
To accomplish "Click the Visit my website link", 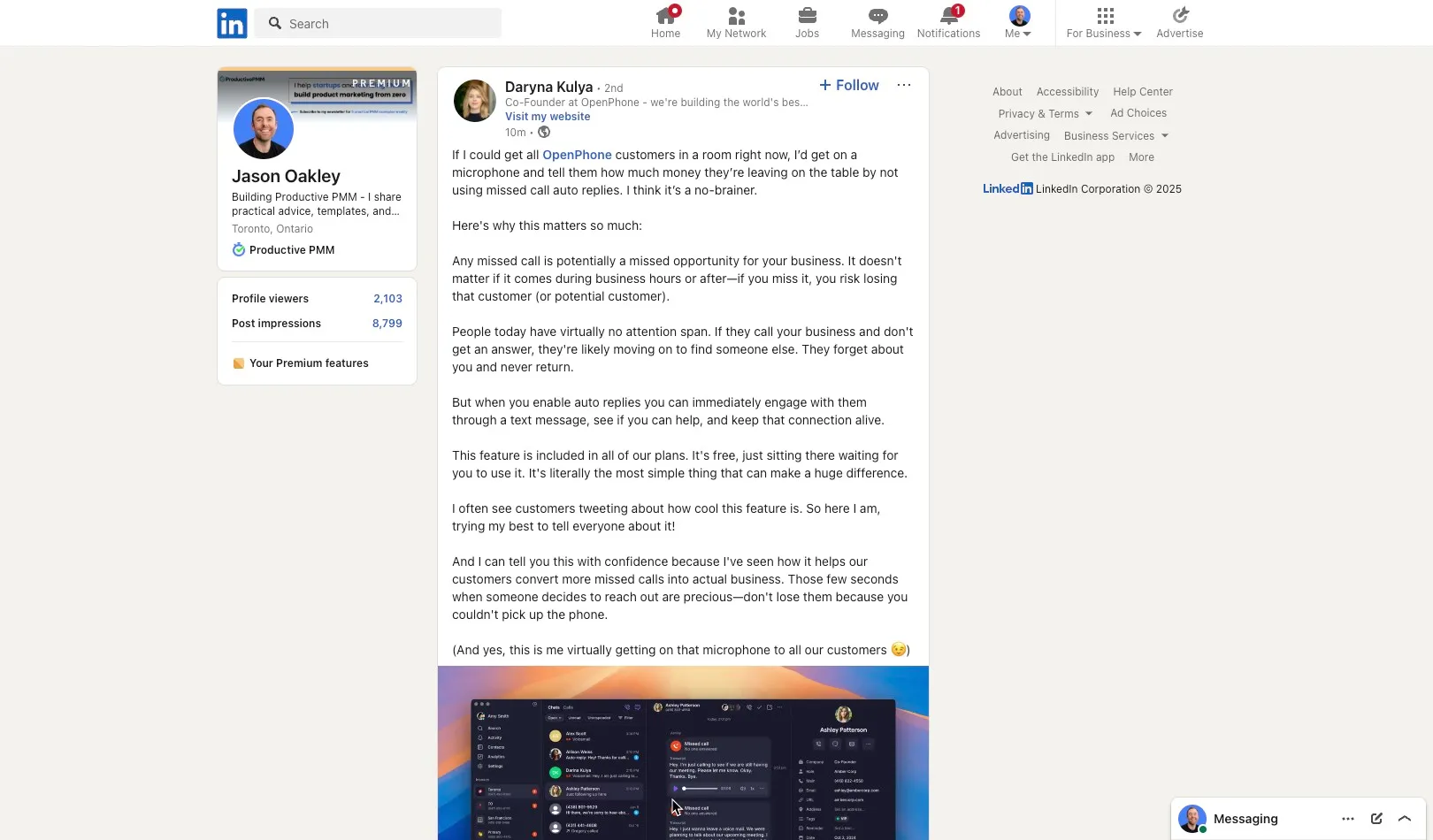I will pyautogui.click(x=547, y=116).
